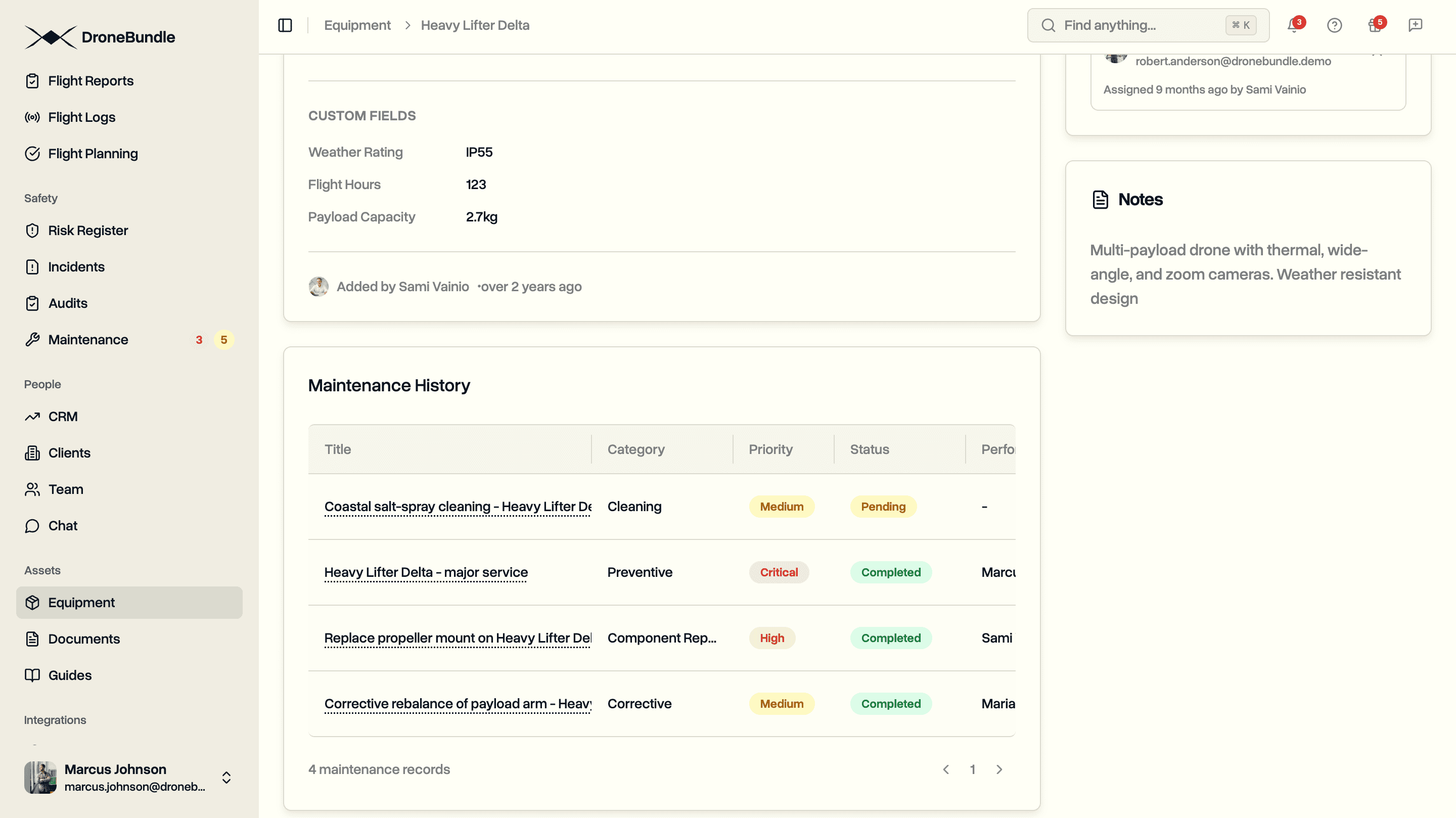Click the Equipment box icon
Image resolution: width=1456 pixels, height=818 pixels.
coord(32,603)
